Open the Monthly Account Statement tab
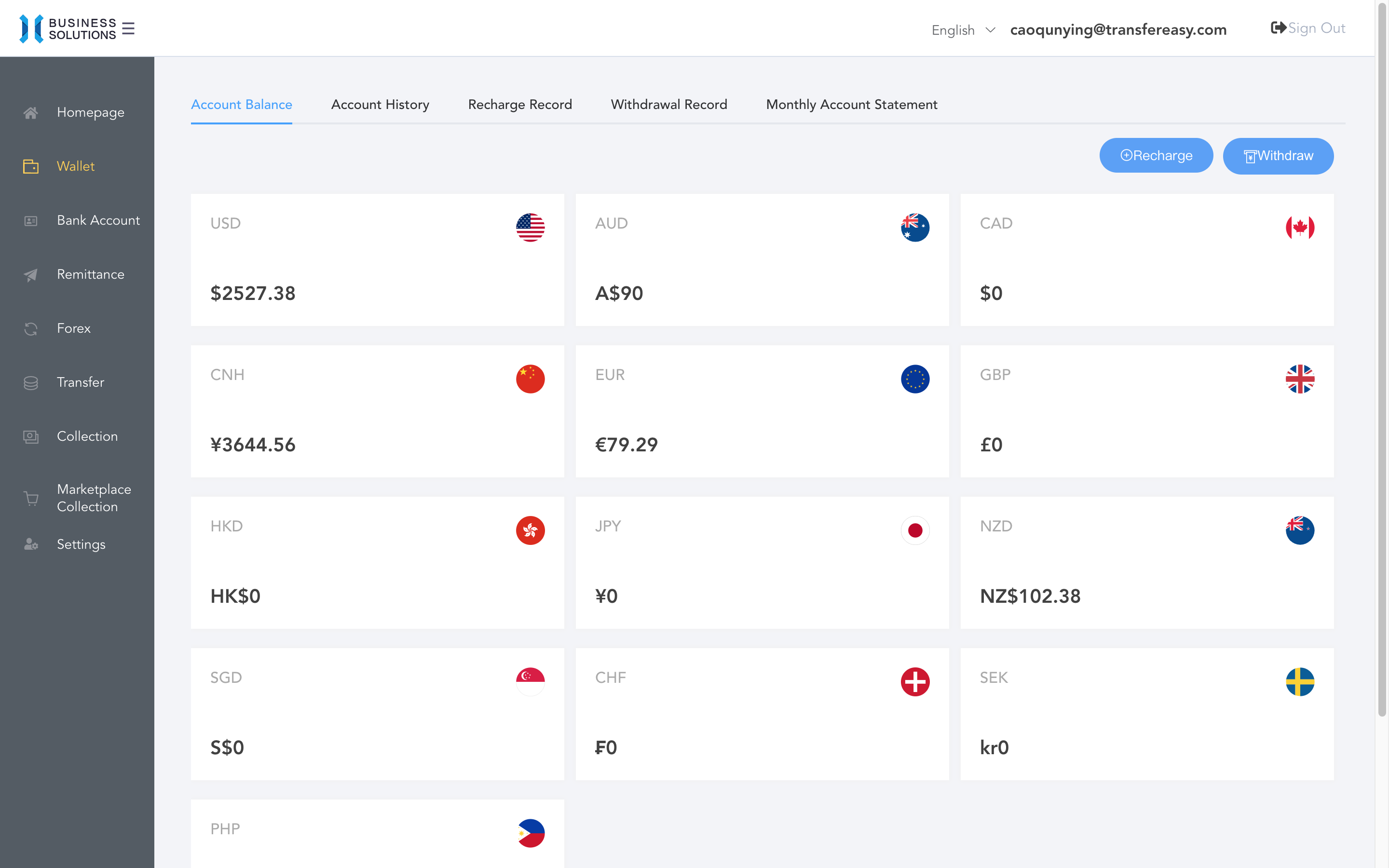This screenshot has height=868, width=1389. coord(851,105)
